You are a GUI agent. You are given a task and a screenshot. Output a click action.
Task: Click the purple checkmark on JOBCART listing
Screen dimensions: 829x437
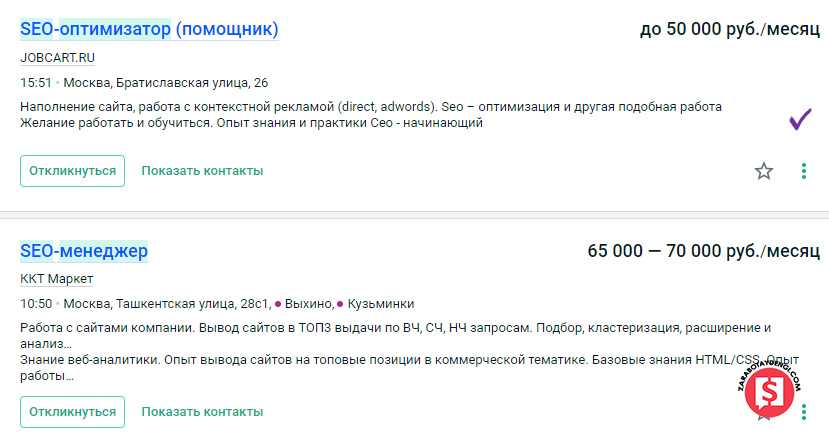[800, 119]
